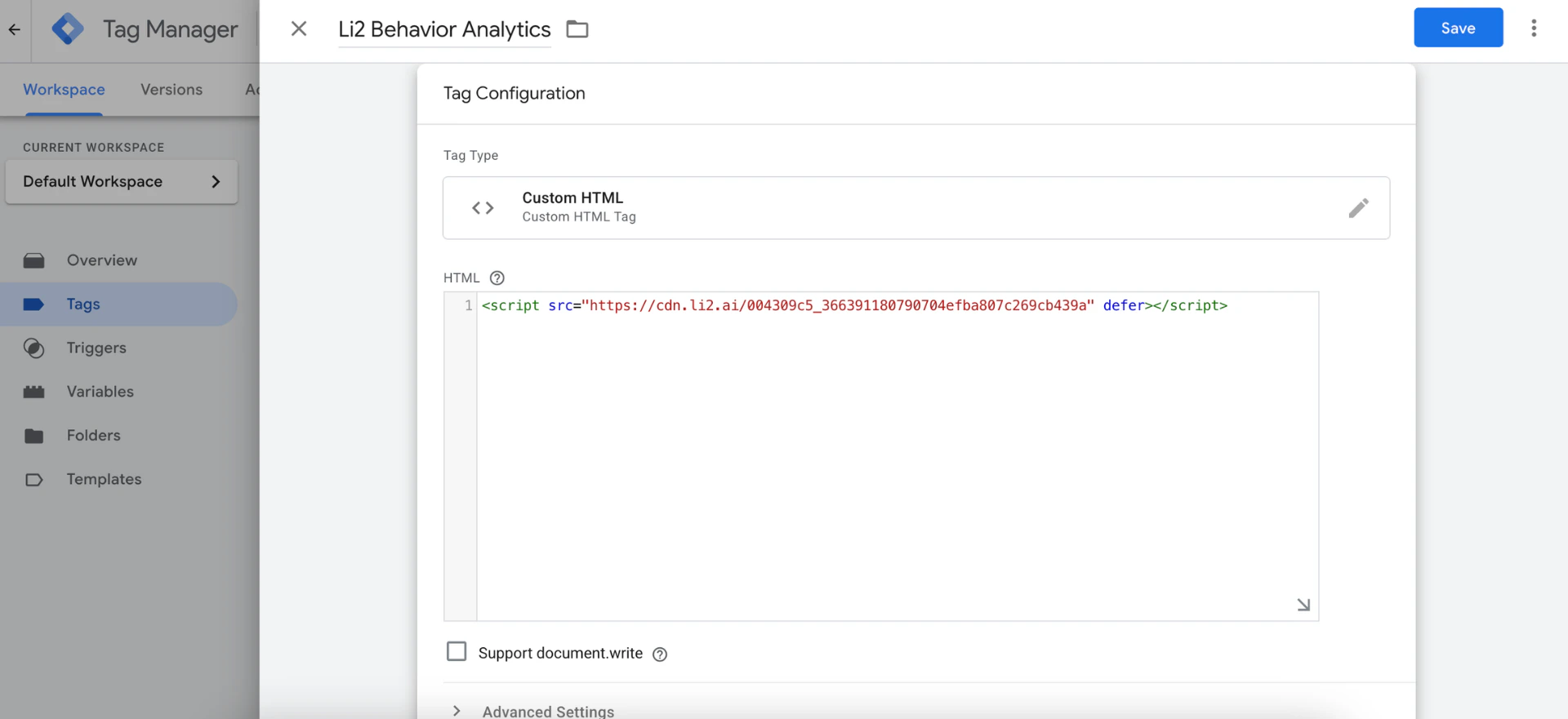Open the folder icon beside the tag name
The image size is (1568, 719).
[x=577, y=29]
